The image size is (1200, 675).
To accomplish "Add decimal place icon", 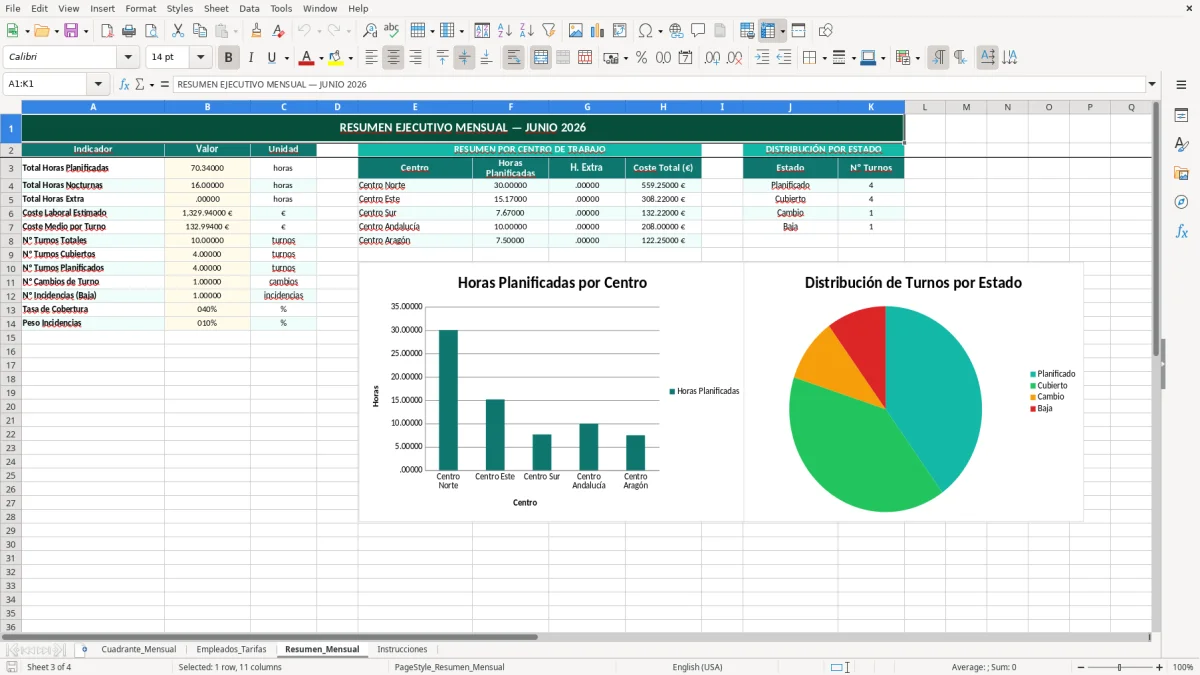I will click(x=712, y=58).
